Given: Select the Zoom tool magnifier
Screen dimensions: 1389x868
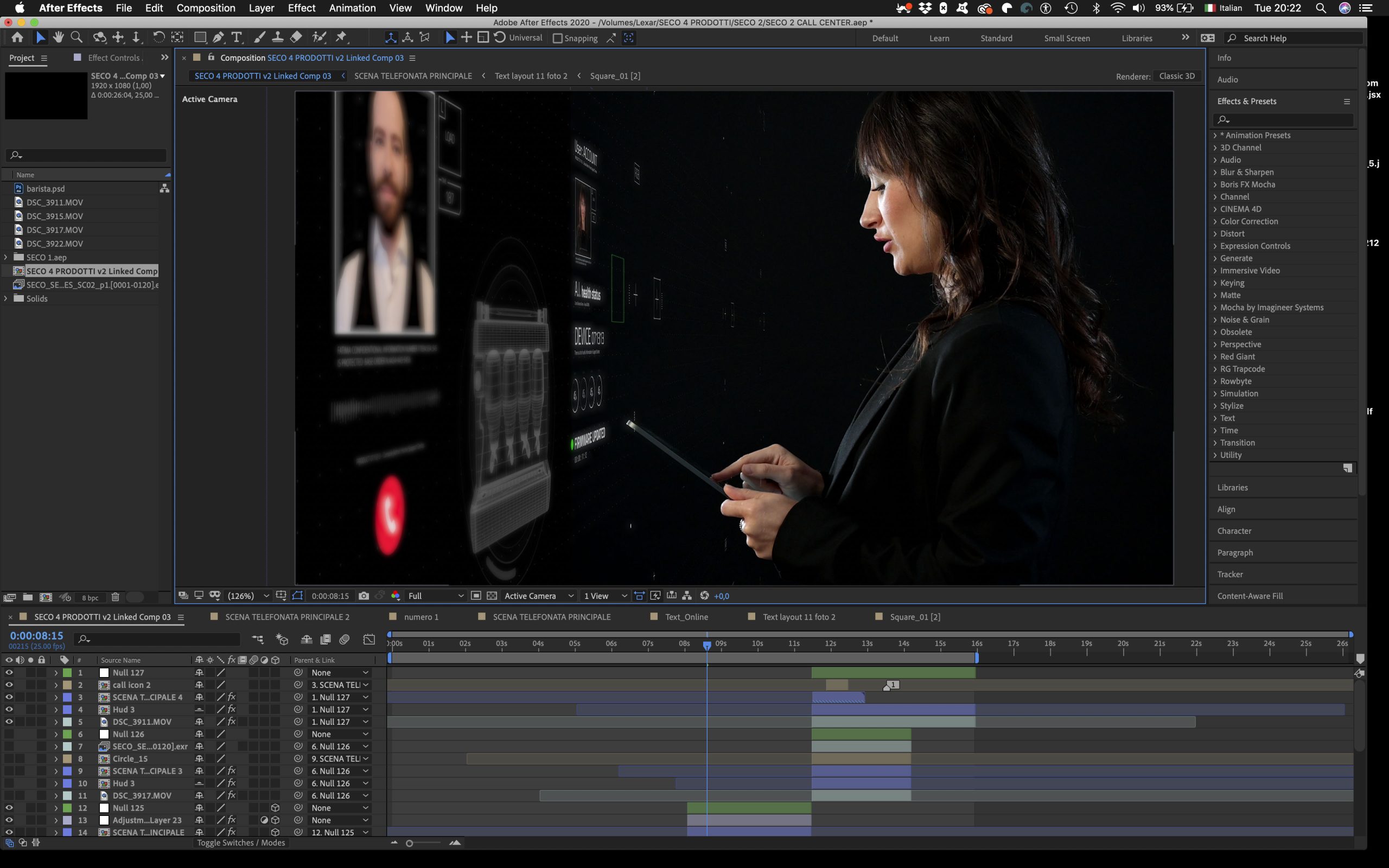Looking at the screenshot, I should [77, 38].
